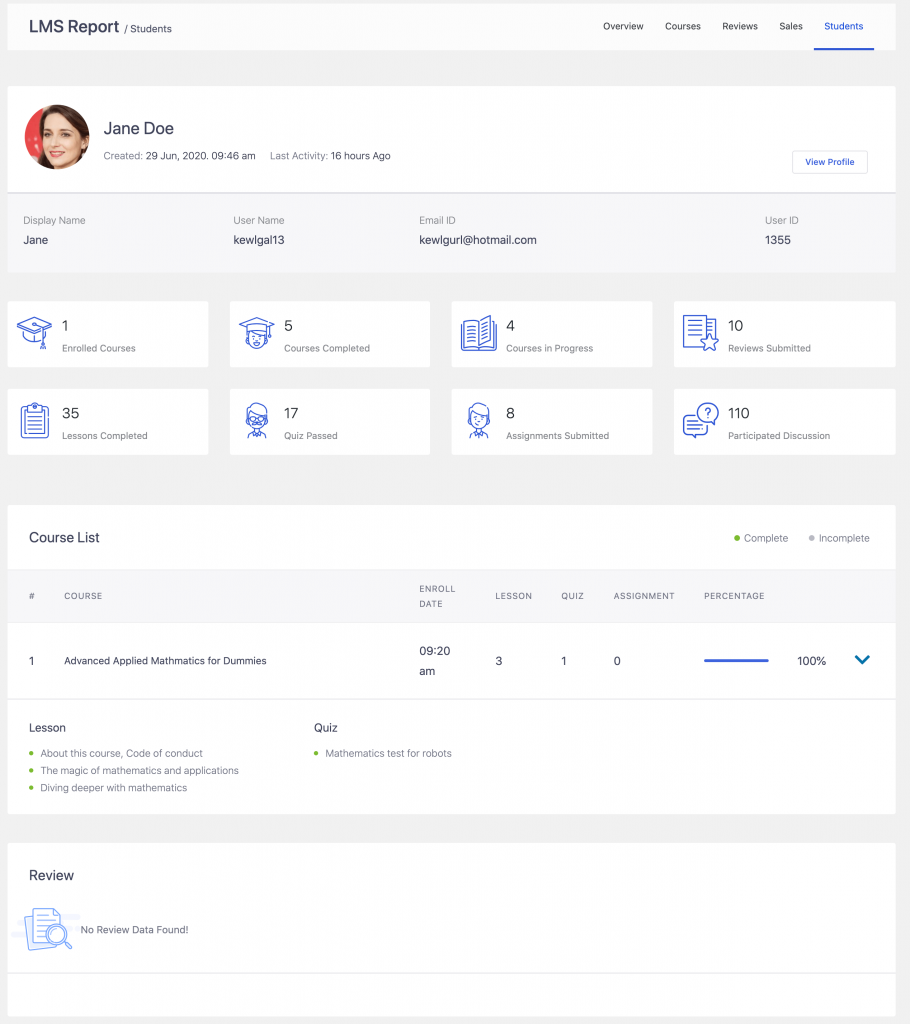Click the 100% course progress bar
This screenshot has height=1024, width=910.
[x=736, y=660]
